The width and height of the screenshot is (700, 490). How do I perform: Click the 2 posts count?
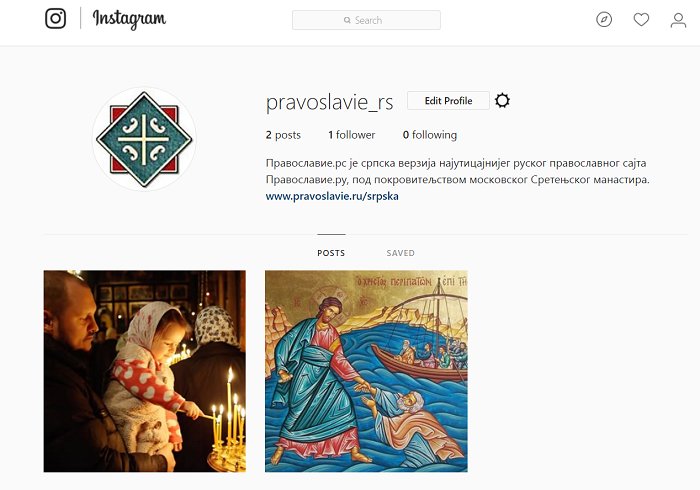pos(283,135)
